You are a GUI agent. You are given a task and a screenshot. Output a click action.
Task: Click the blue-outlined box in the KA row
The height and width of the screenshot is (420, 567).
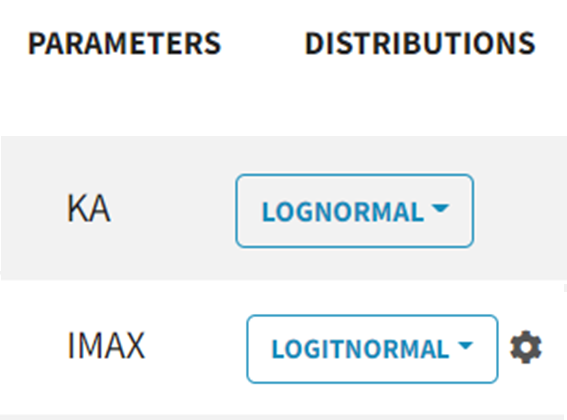[x=354, y=211]
